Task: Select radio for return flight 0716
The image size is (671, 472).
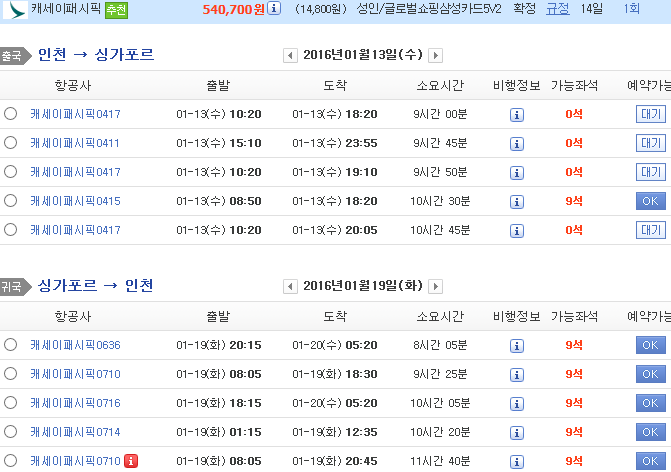Action: coord(10,403)
